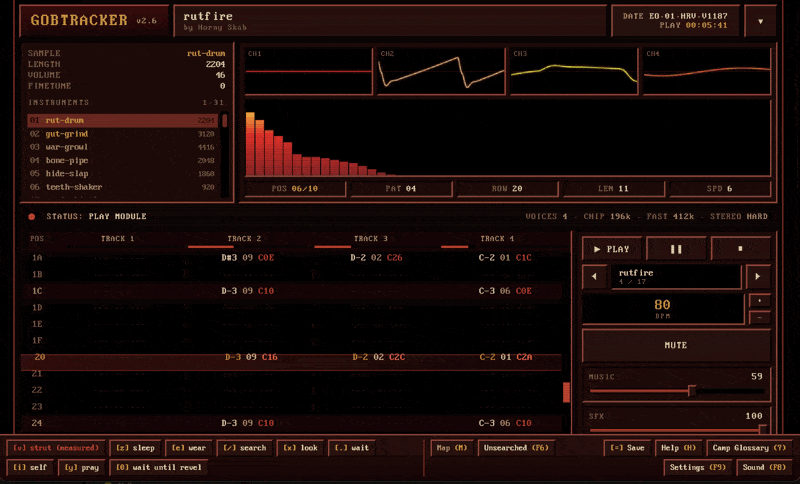Click note D-3 09 C16 in row 20

[x=251, y=357]
